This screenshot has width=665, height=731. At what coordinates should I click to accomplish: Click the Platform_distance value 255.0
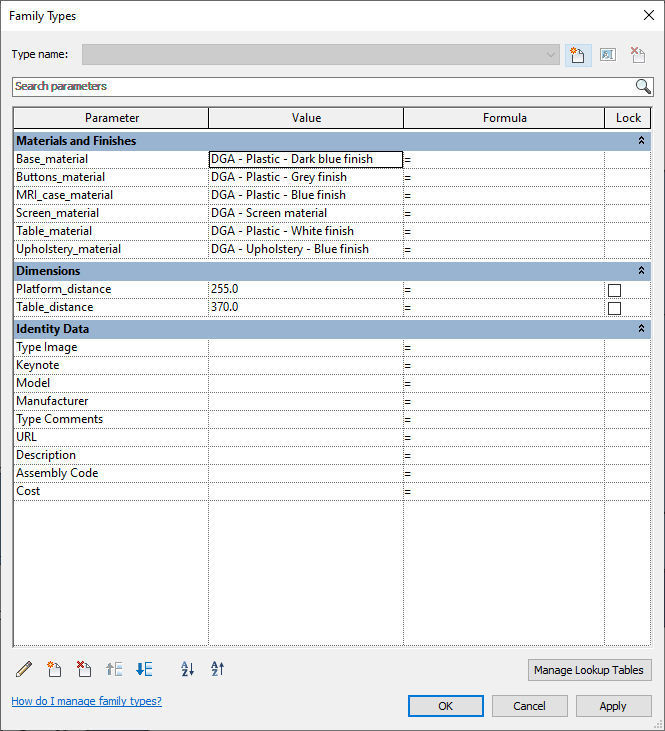tap(306, 289)
